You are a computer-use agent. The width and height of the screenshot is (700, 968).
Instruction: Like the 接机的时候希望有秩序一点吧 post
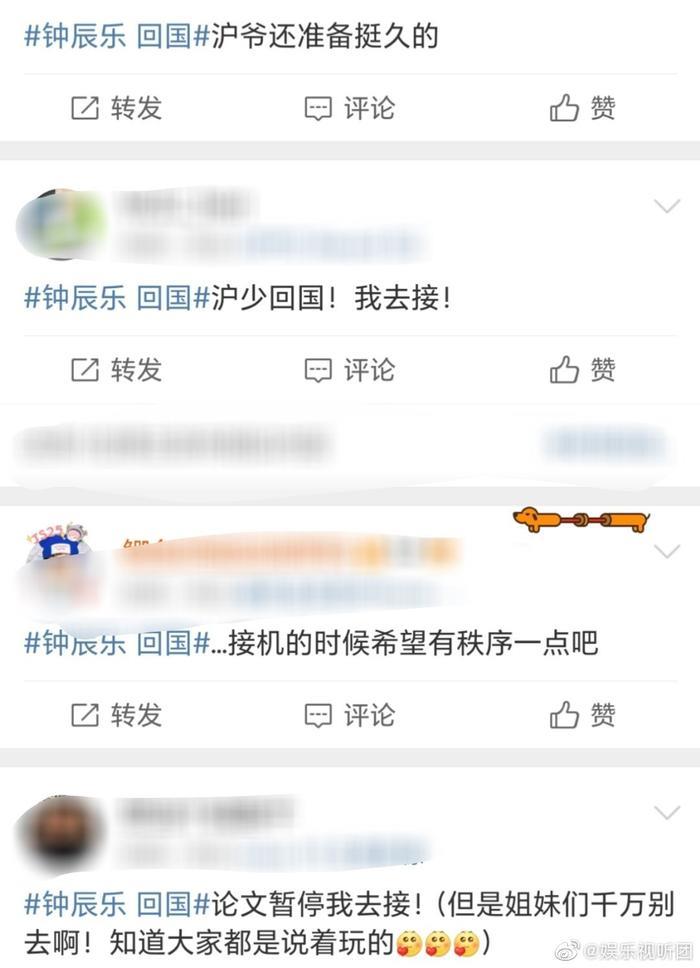click(582, 716)
